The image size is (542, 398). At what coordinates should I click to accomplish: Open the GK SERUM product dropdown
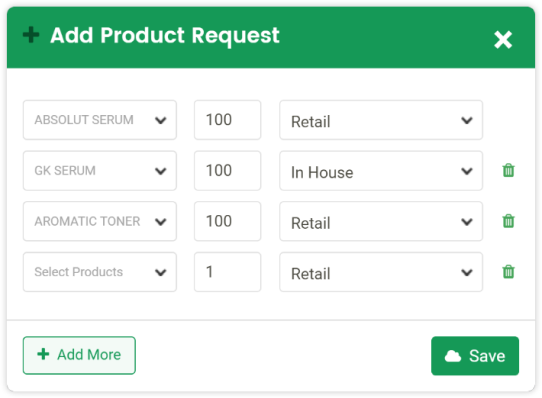tap(100, 170)
